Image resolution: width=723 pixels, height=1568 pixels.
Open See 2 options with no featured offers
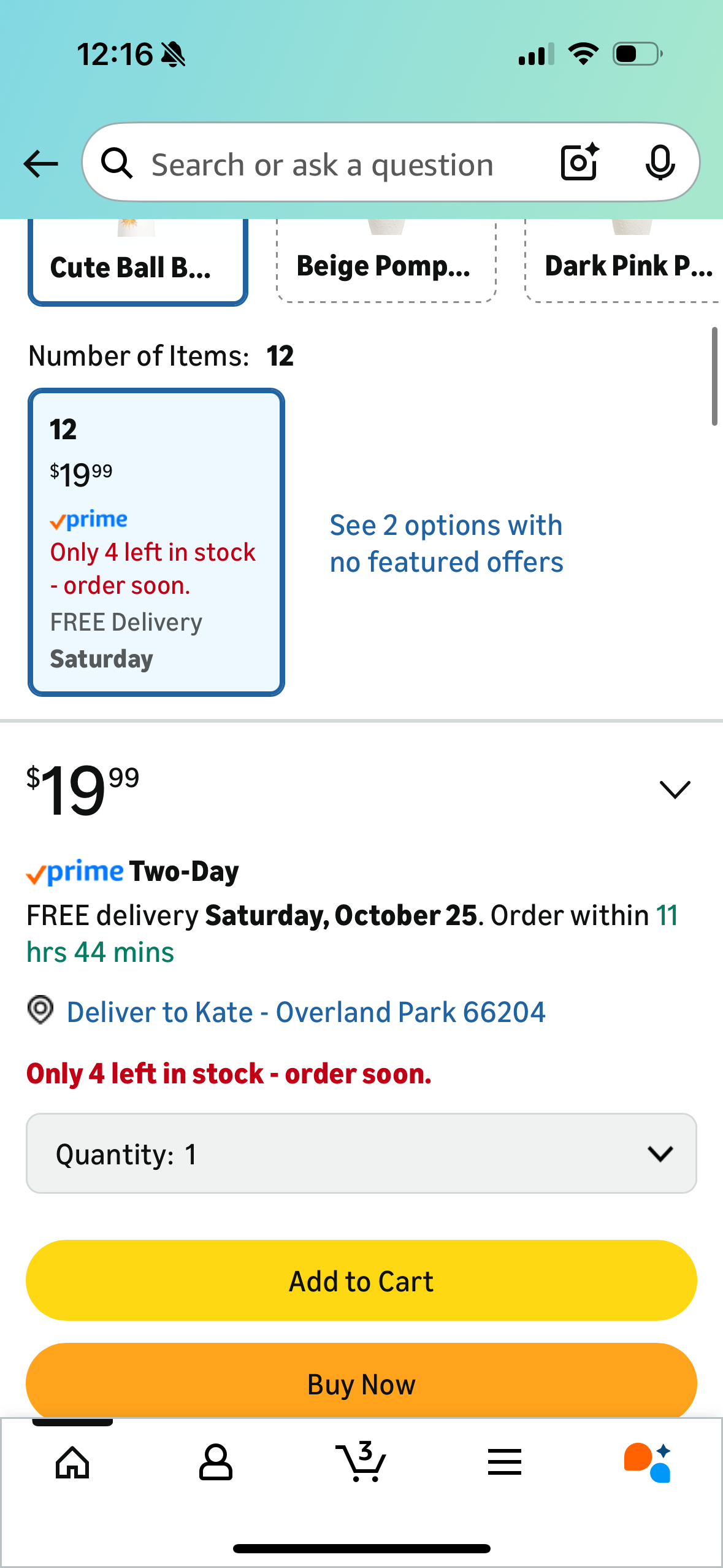click(x=446, y=544)
